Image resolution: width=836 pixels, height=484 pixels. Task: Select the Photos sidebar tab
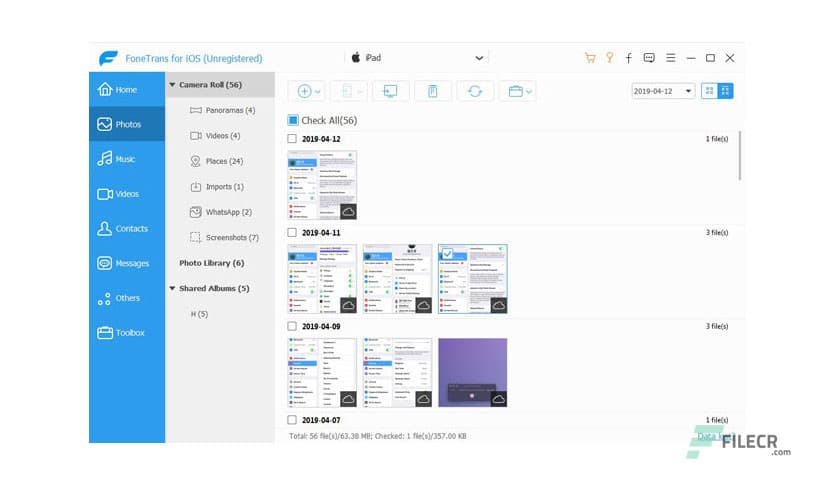tap(126, 124)
